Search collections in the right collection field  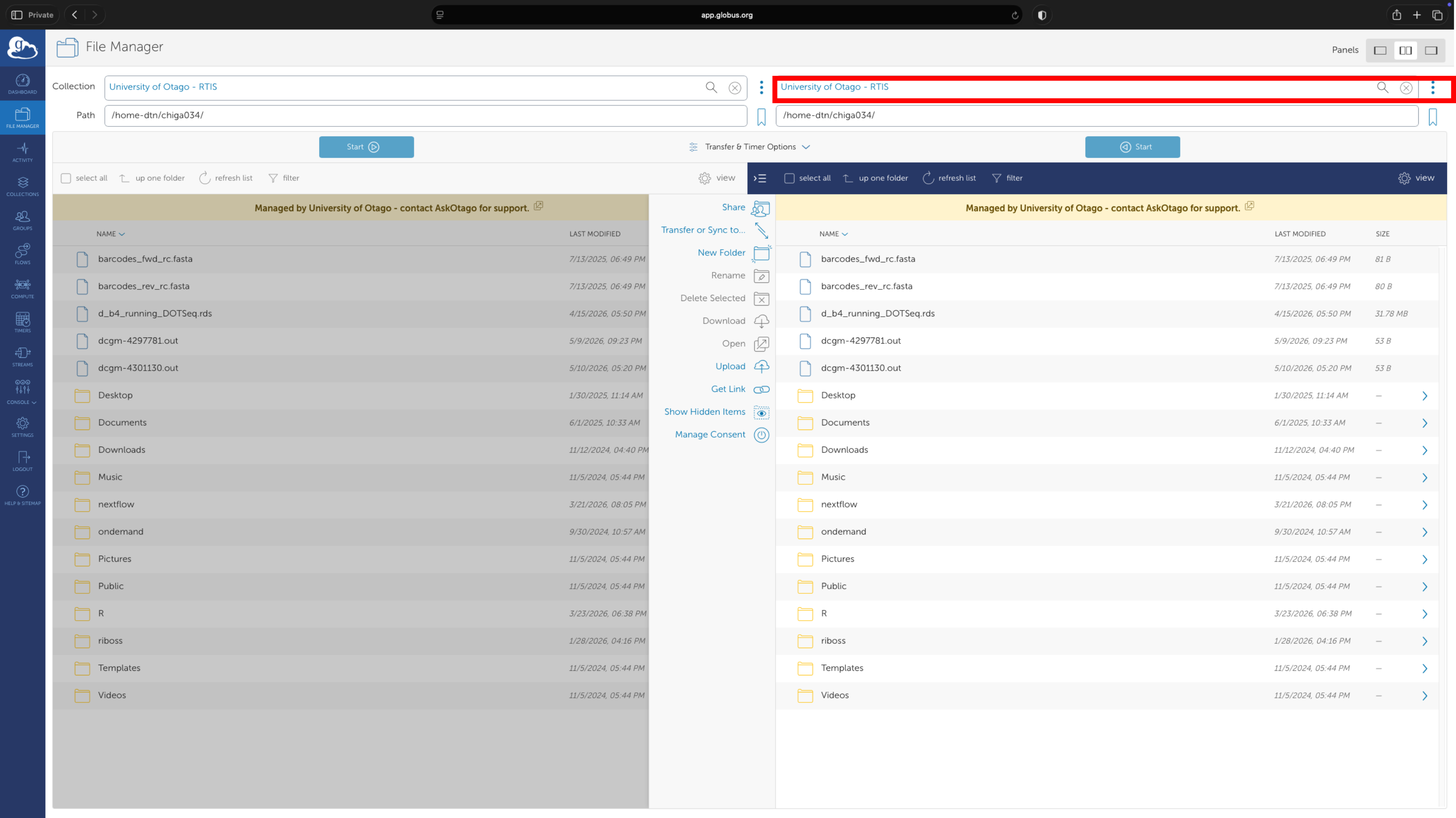click(1383, 87)
